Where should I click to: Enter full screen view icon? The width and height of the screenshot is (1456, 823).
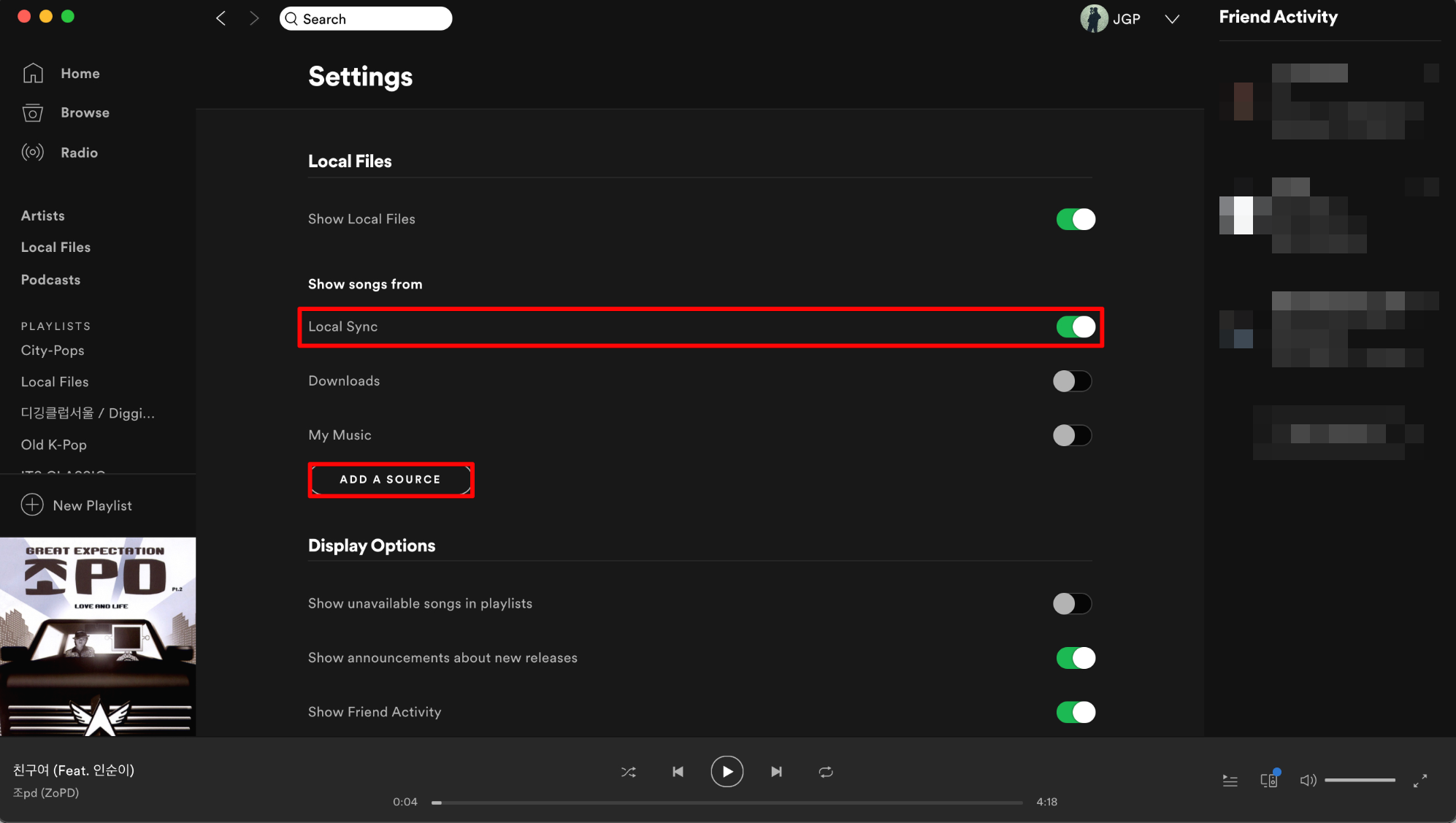click(x=1419, y=781)
